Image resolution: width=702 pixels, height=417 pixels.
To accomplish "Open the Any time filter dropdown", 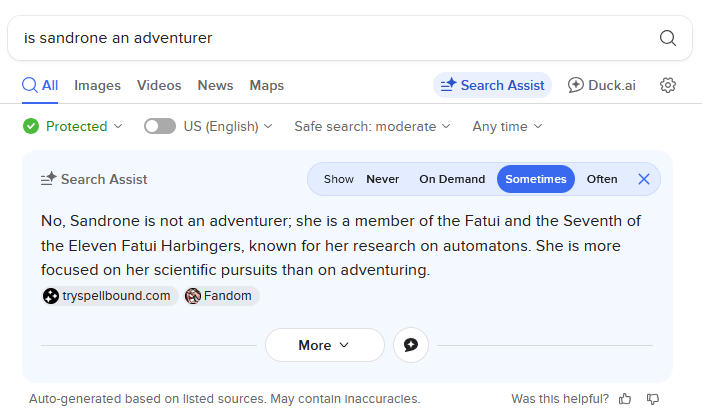I will (507, 126).
